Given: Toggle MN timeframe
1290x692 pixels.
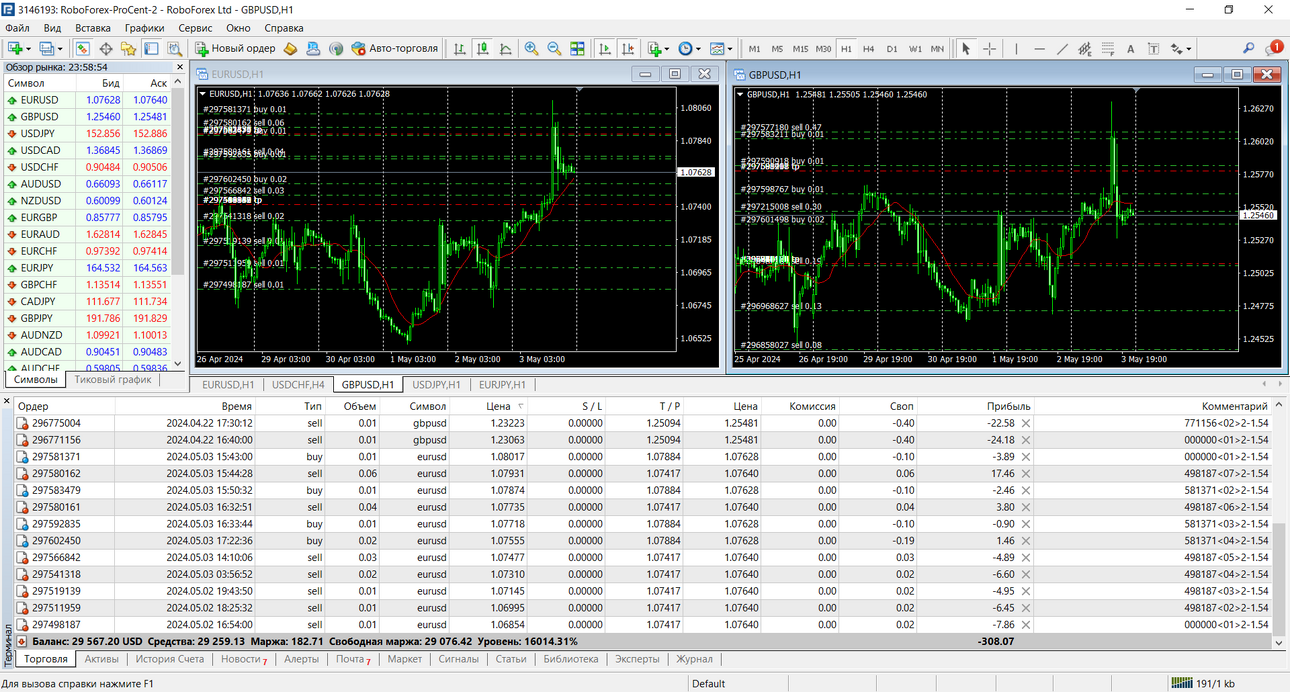Looking at the screenshot, I should (x=937, y=48).
